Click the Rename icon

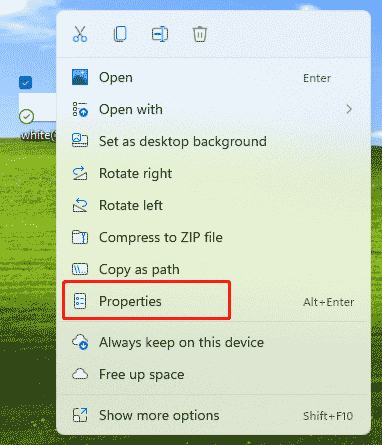(160, 34)
